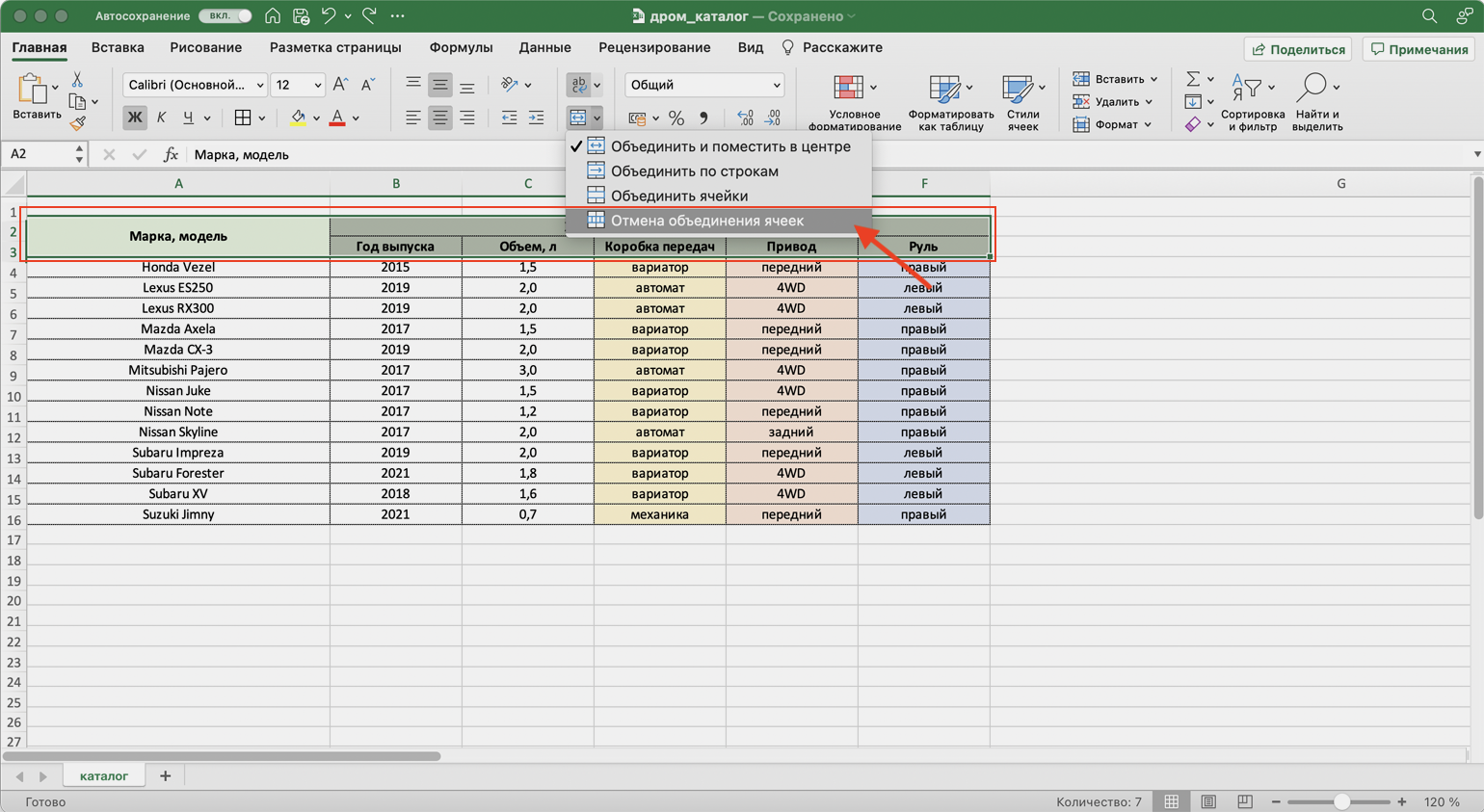Image resolution: width=1484 pixels, height=812 pixels.
Task: Open Conditional Formatting
Action: [x=855, y=101]
